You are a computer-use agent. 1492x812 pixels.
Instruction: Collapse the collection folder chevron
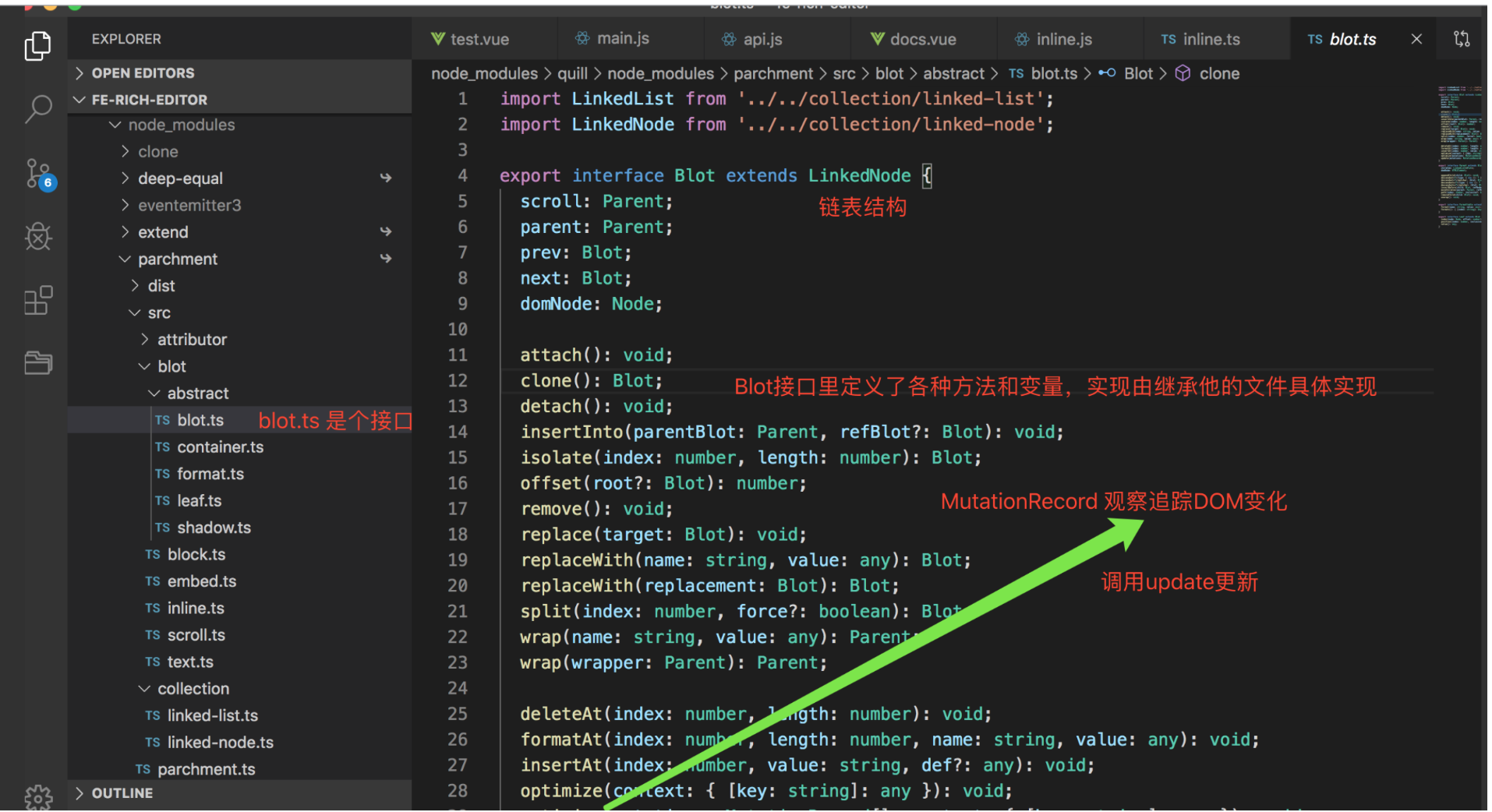(x=144, y=689)
